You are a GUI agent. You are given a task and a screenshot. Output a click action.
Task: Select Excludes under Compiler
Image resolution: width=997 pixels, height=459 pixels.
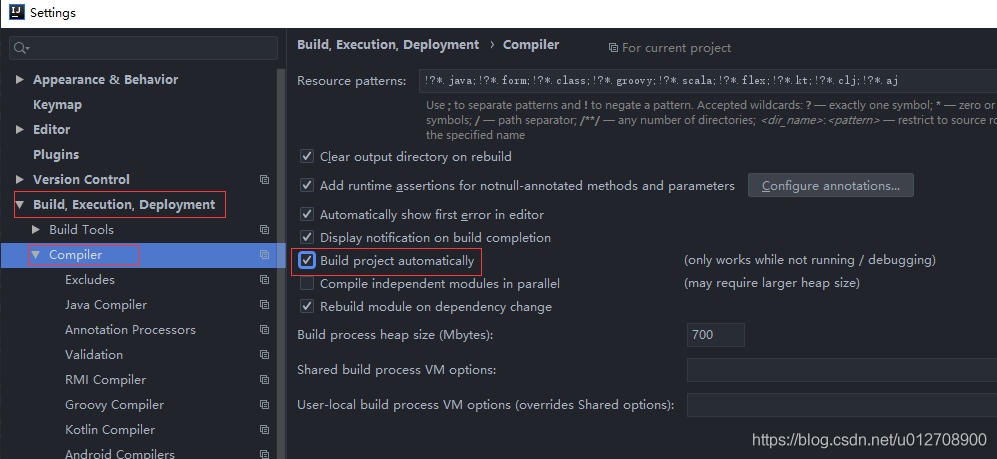click(90, 280)
